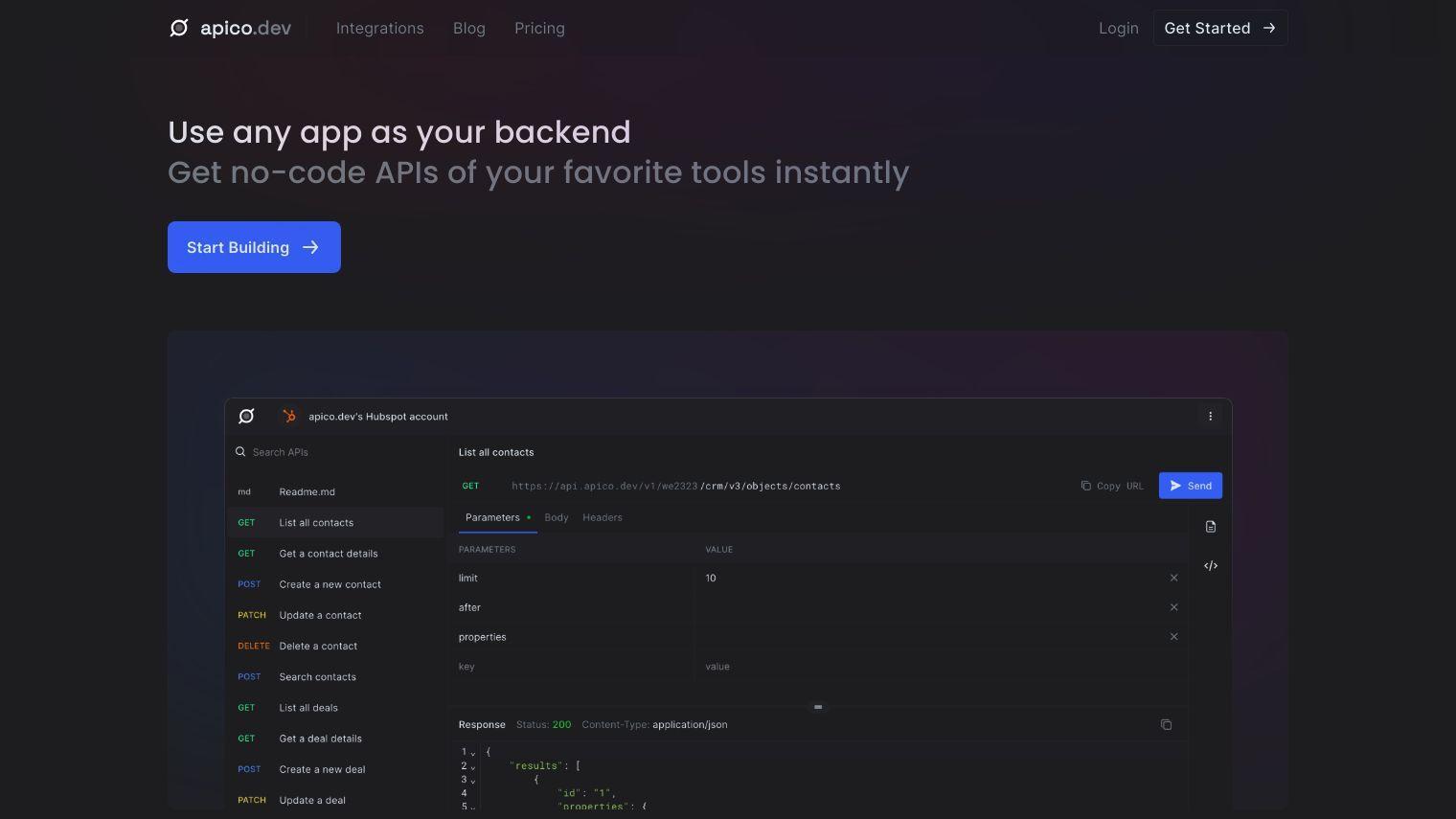Go to the Blog page
1456x819 pixels.
[469, 29]
